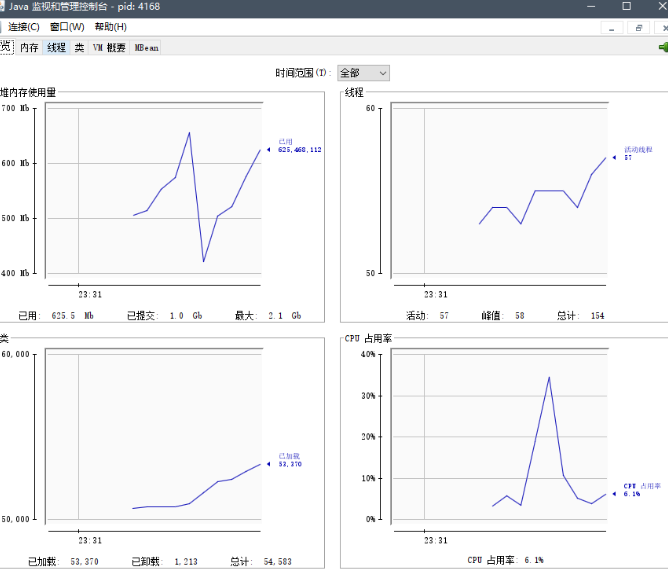Viewport: 668px width, 570px height.
Task: Switch to the 内存 tab
Action: 29,47
